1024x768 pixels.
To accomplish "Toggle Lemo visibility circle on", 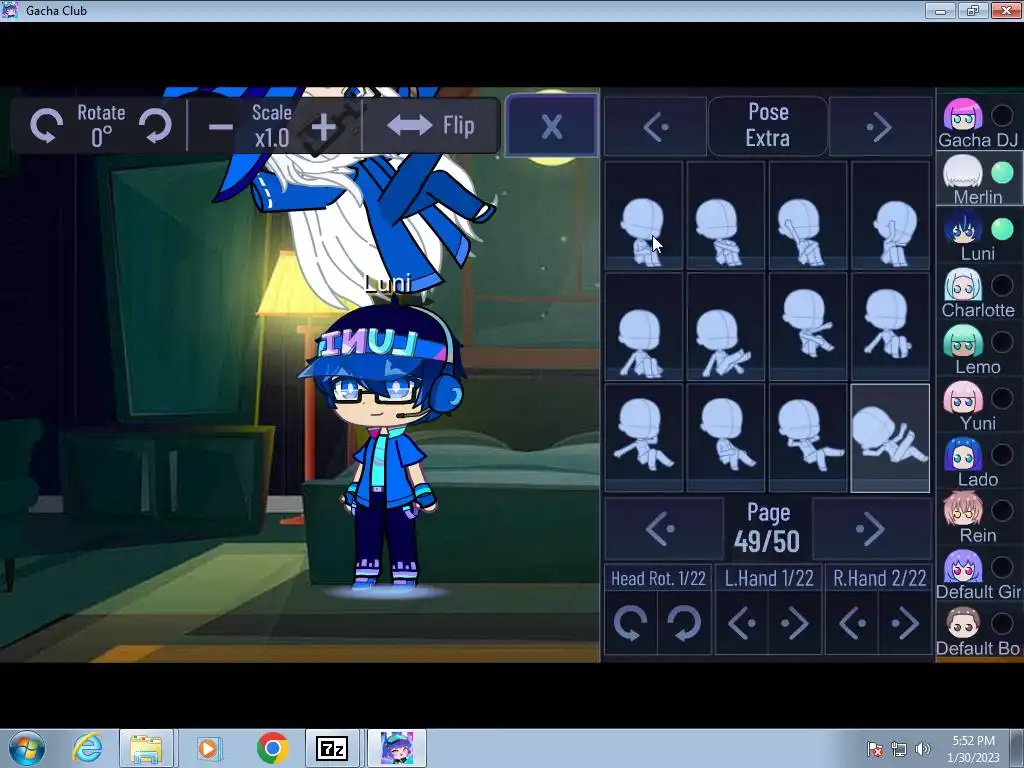I will (1002, 342).
